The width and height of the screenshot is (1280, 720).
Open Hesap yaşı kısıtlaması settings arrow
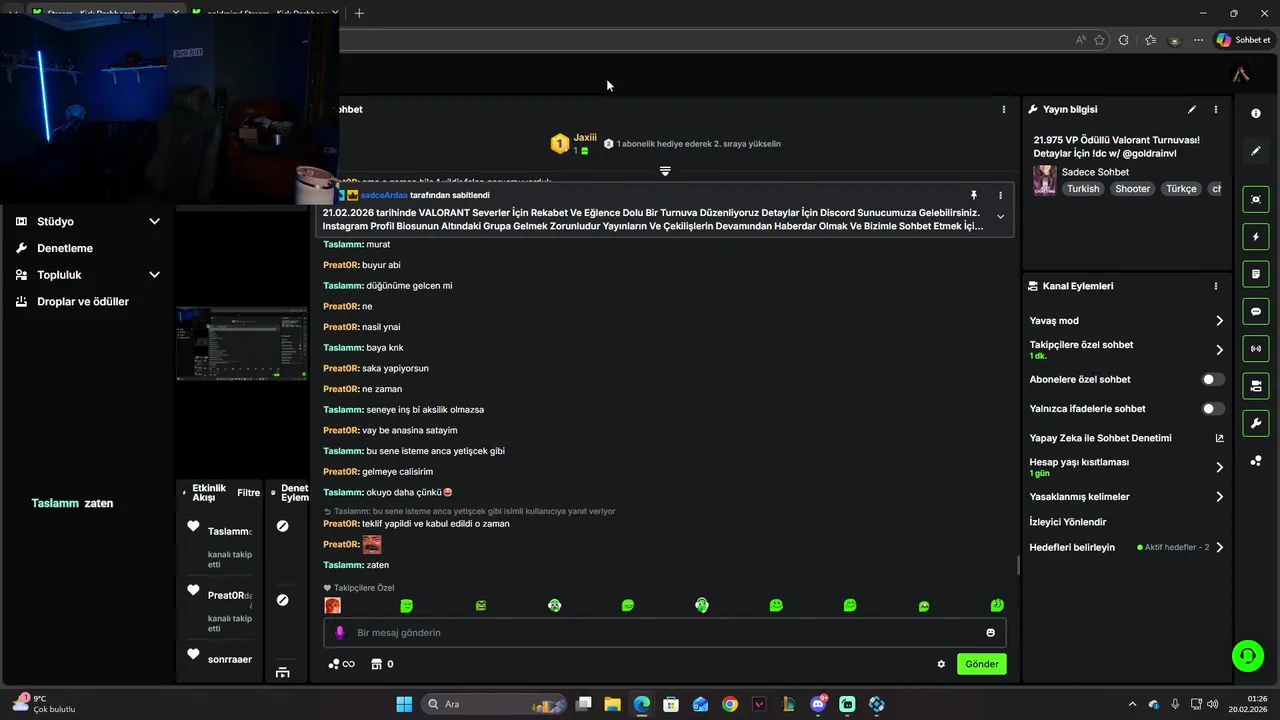1219,467
